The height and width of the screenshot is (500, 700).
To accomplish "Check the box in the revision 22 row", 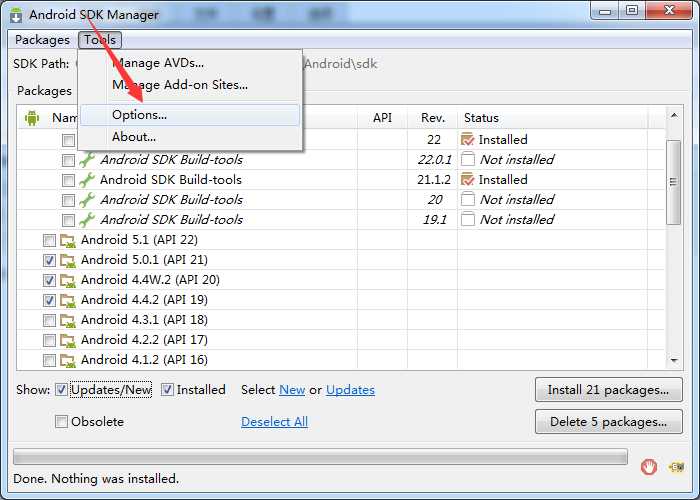I will click(x=68, y=140).
